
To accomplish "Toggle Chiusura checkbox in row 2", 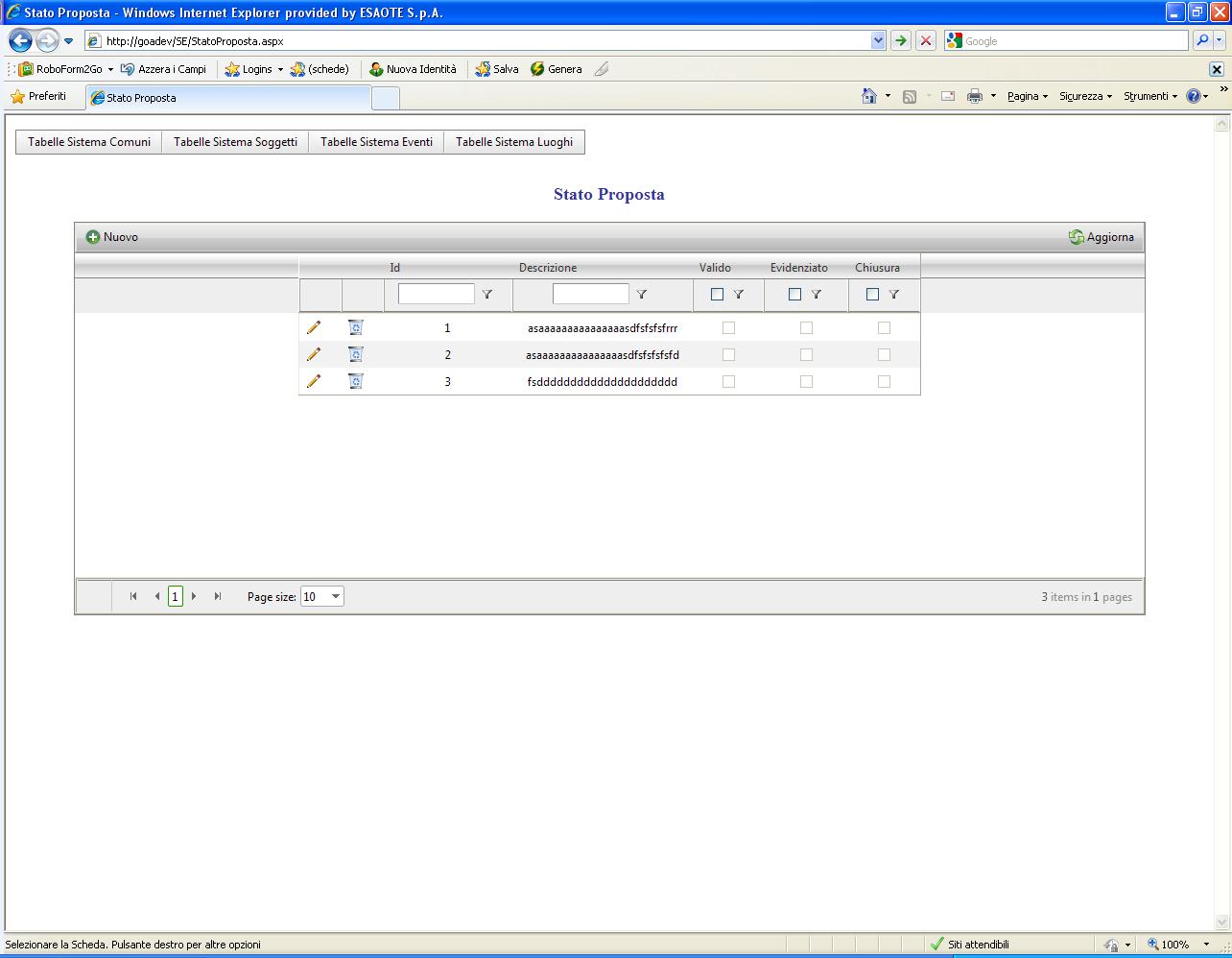I will click(884, 355).
